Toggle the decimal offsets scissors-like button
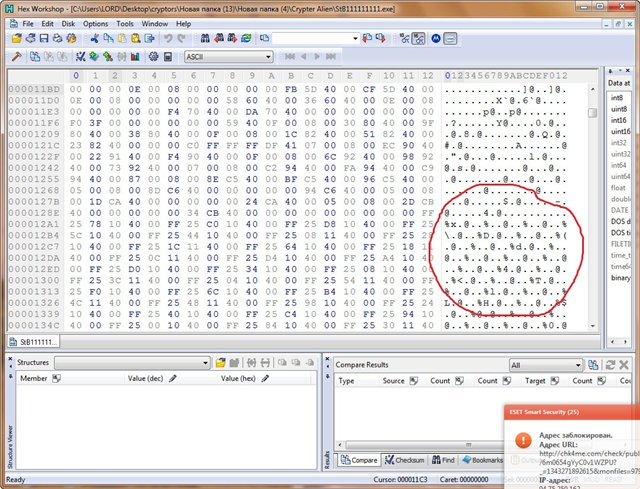 click(x=404, y=38)
